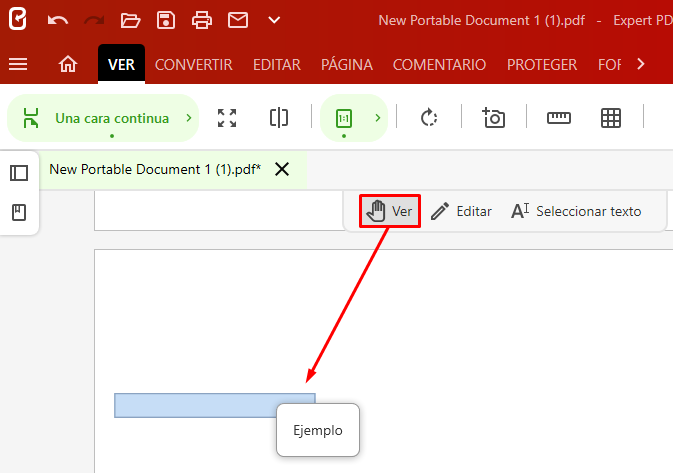Select the VER ribbon tab
This screenshot has height=473, width=673.
coord(121,64)
